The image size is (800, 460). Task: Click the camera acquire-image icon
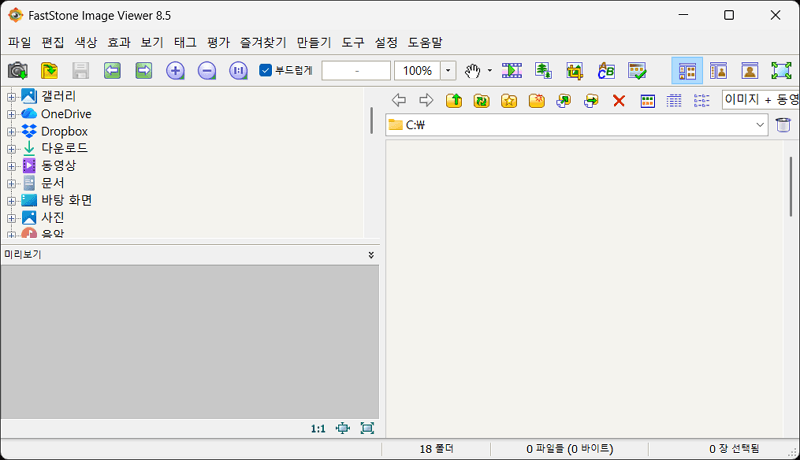tap(18, 70)
